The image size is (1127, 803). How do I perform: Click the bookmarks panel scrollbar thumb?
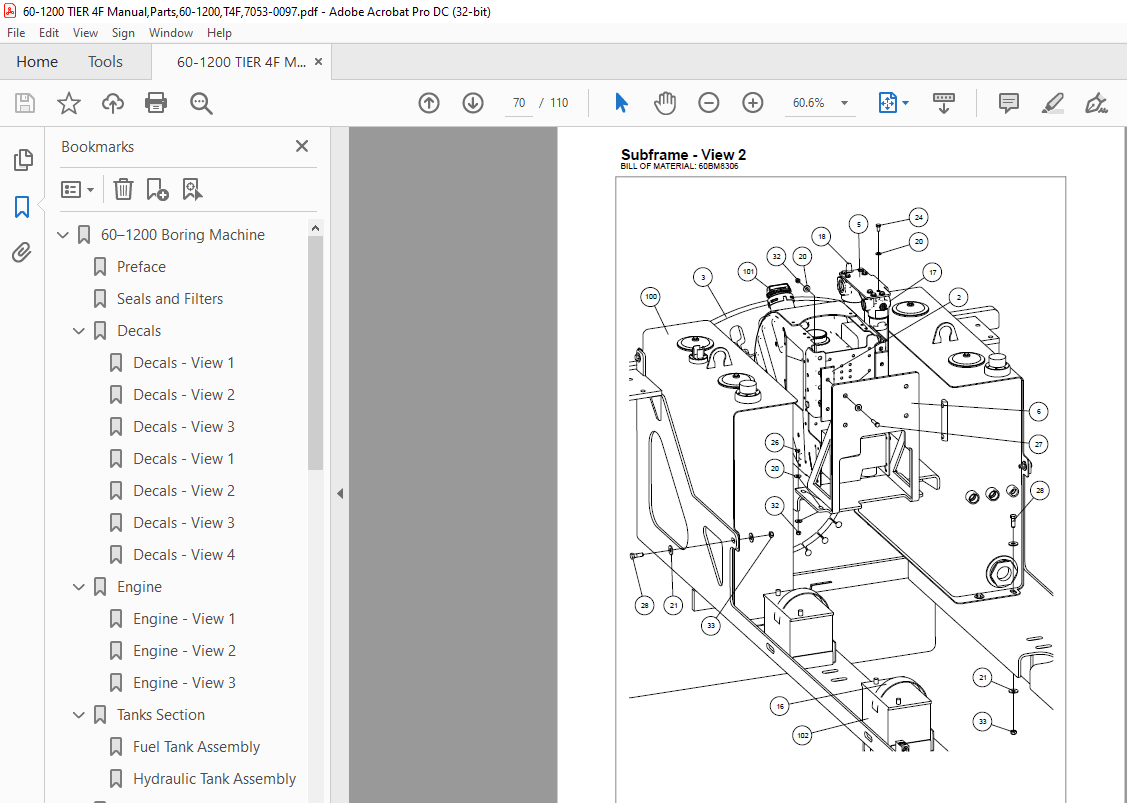(x=315, y=352)
